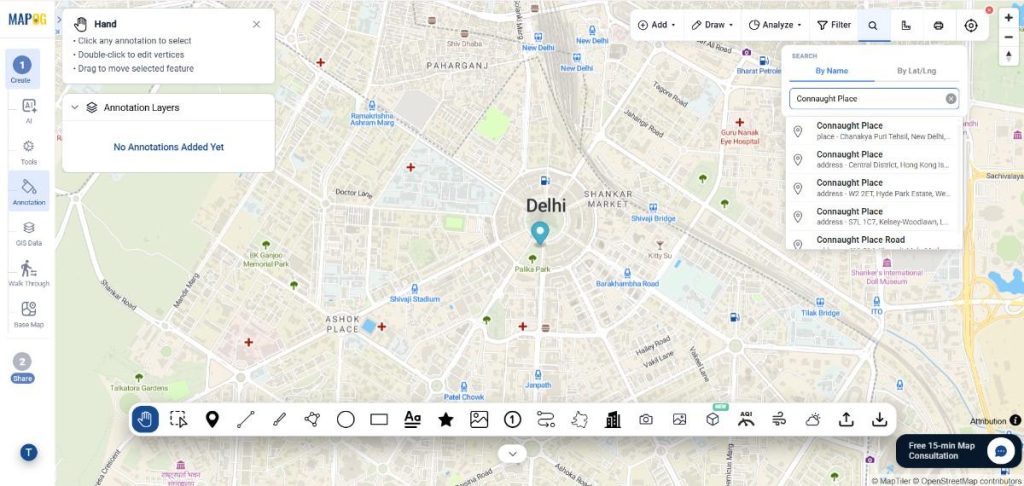This screenshot has width=1024, height=486.
Task: Expand the left sidebar arrow
Action: [x=59, y=20]
